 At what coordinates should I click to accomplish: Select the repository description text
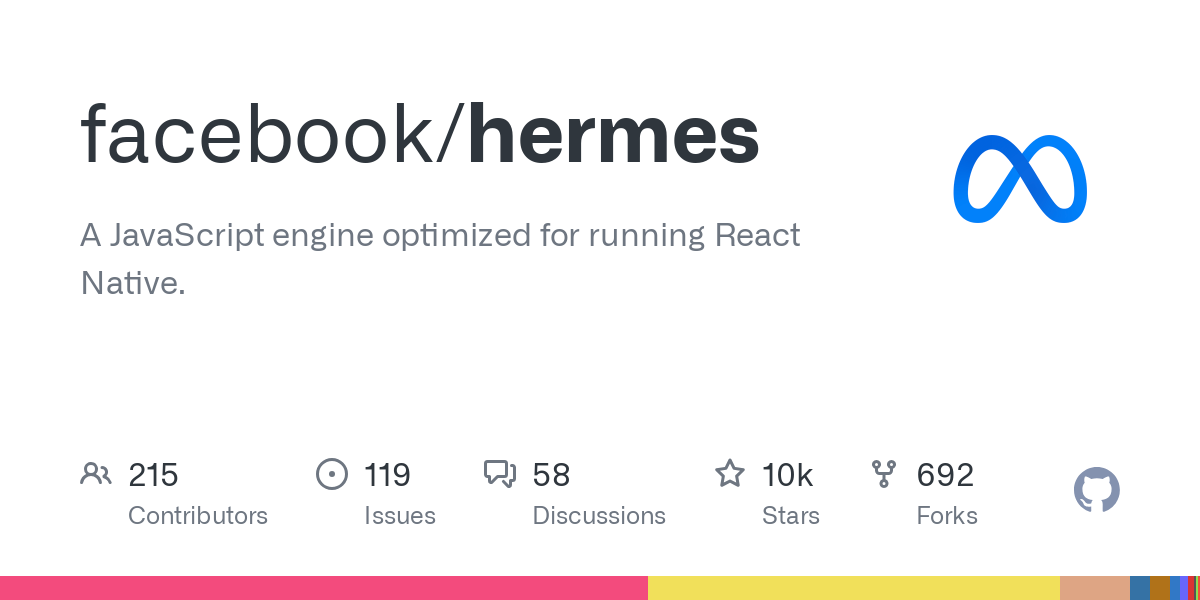[440, 259]
